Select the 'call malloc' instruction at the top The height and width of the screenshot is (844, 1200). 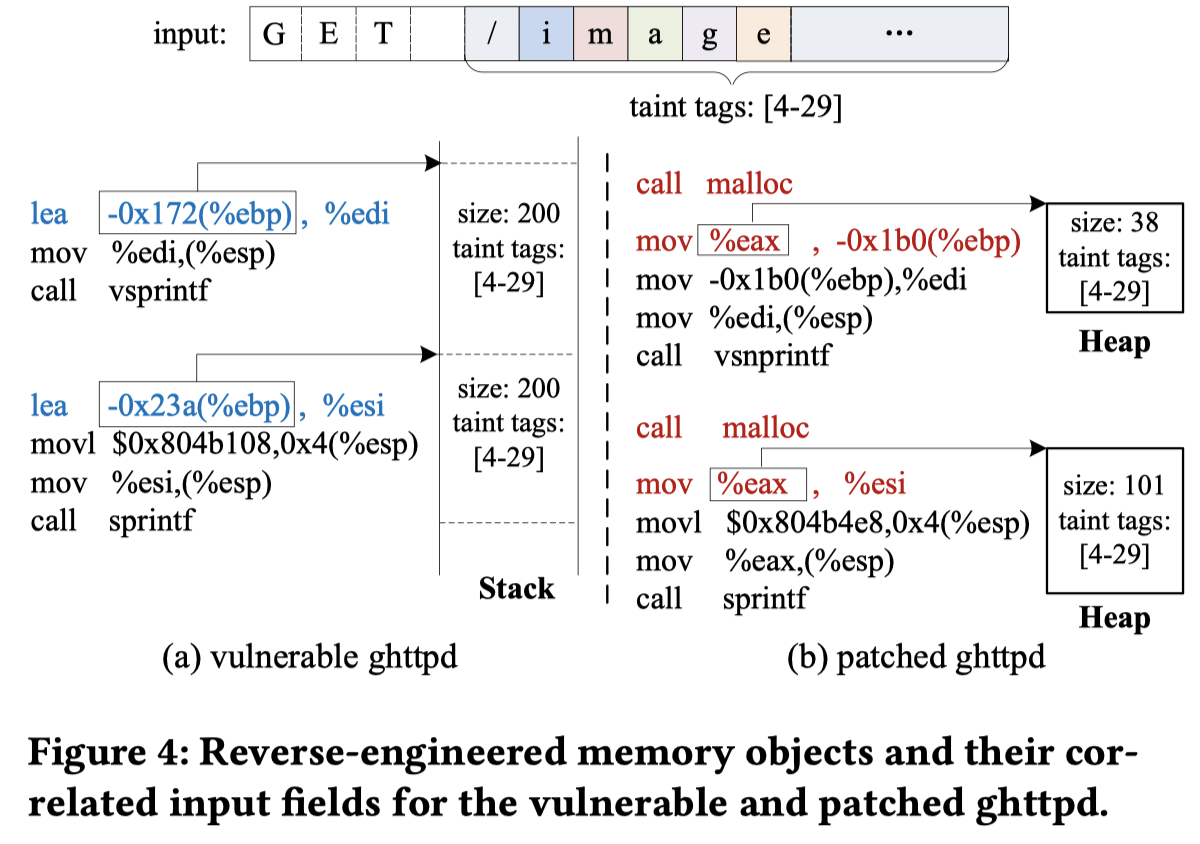715,184
